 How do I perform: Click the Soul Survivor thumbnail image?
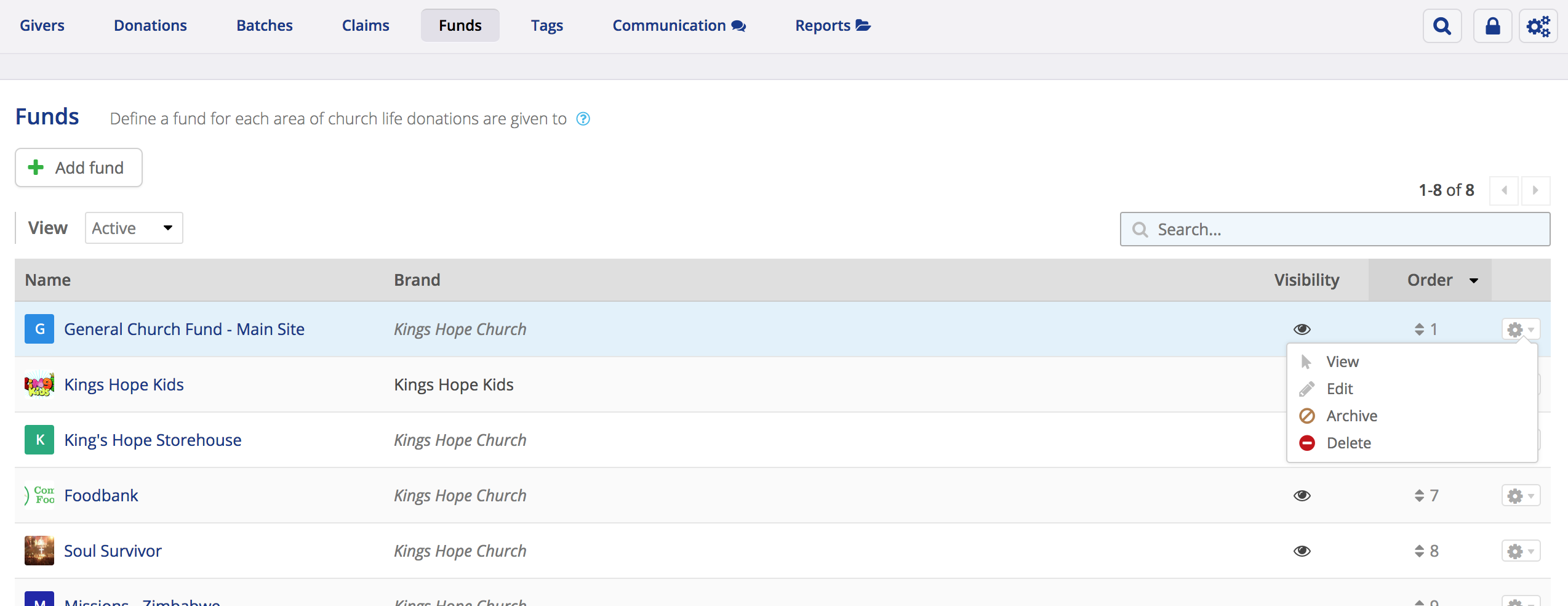pos(39,551)
